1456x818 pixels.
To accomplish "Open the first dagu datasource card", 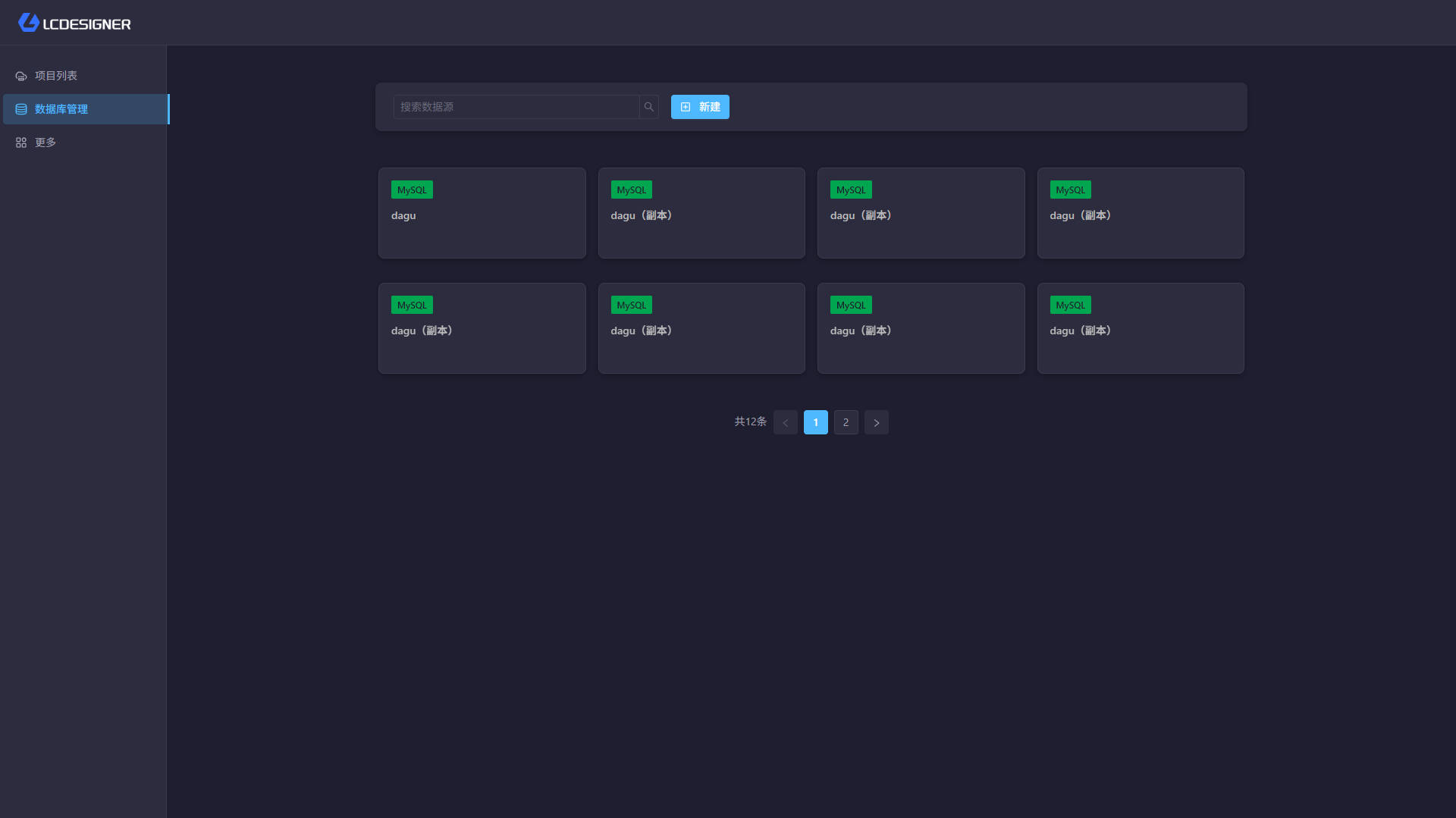I will point(482,213).
